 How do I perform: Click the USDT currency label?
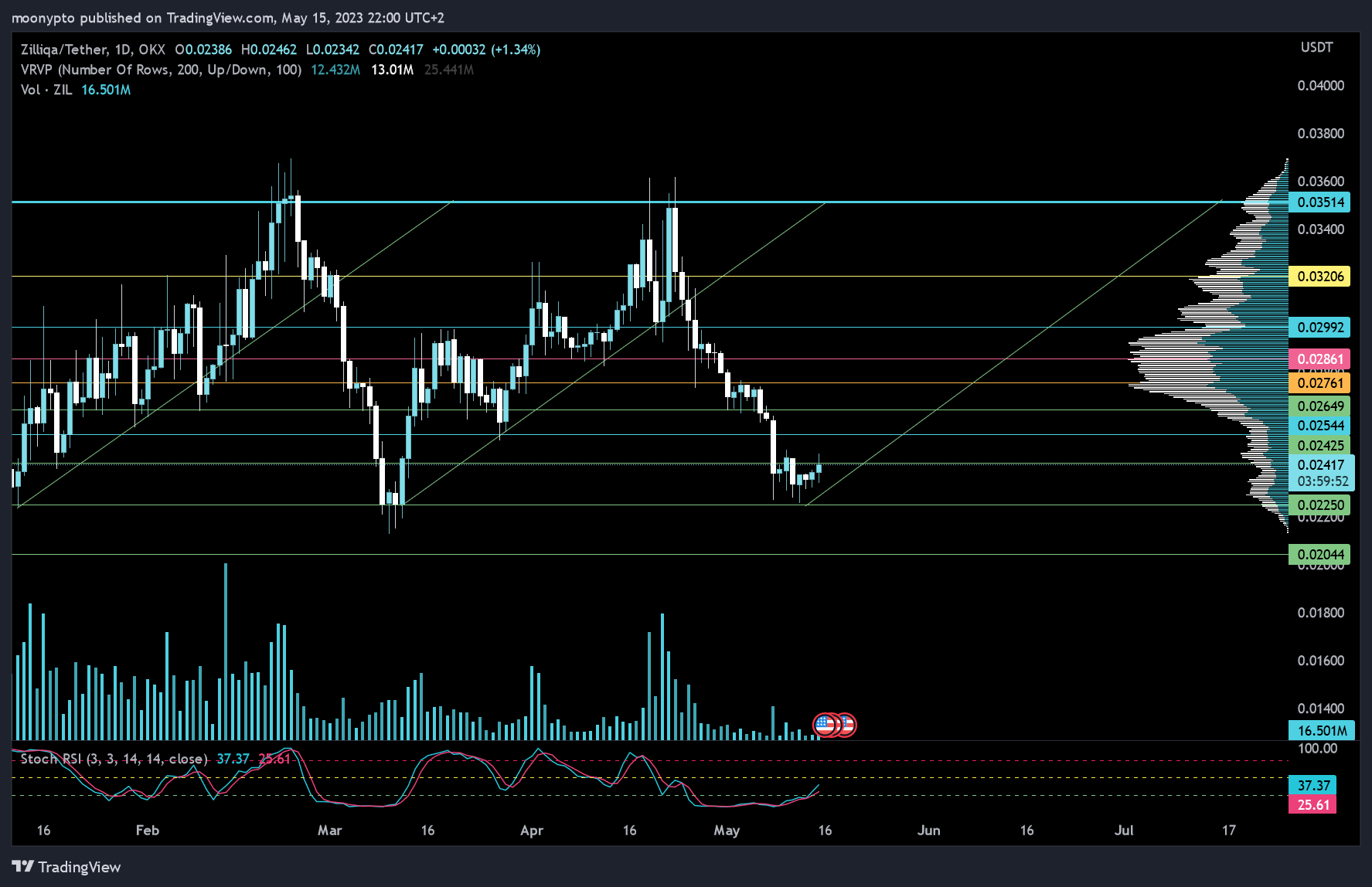1316,47
